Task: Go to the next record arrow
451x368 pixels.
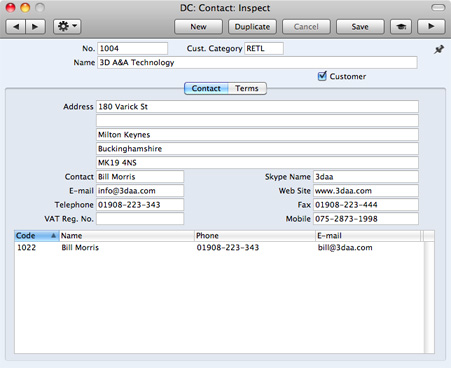Action: 35,27
